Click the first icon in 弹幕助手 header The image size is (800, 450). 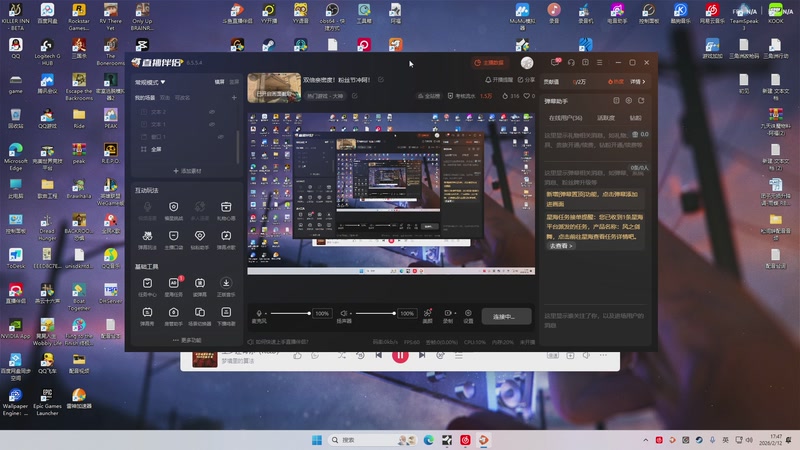616,101
